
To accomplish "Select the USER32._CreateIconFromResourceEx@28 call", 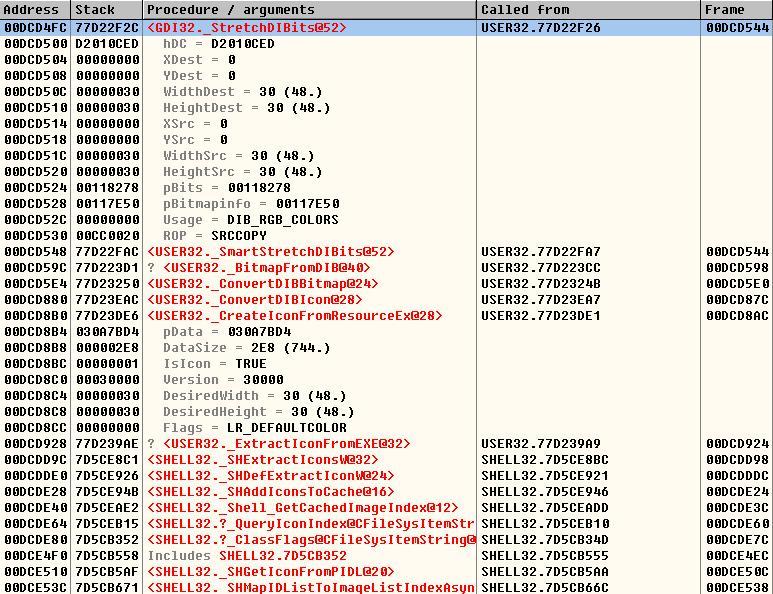I will click(295, 315).
